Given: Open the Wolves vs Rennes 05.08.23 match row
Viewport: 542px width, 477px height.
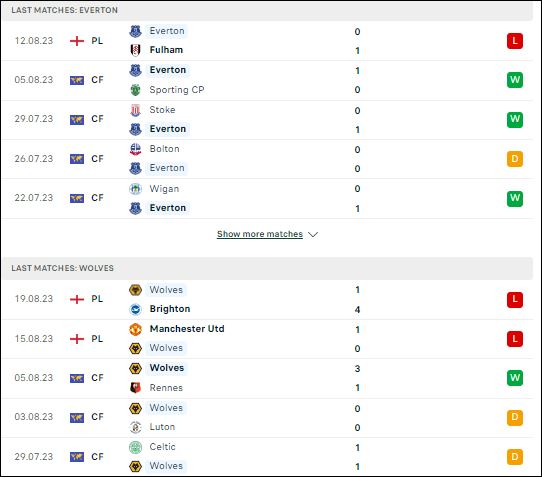Looking at the screenshot, I should tap(267, 378).
